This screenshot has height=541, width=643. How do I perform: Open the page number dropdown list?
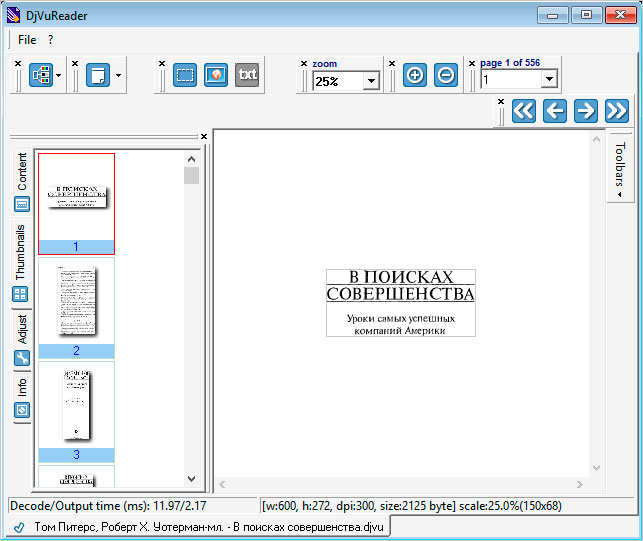[550, 79]
